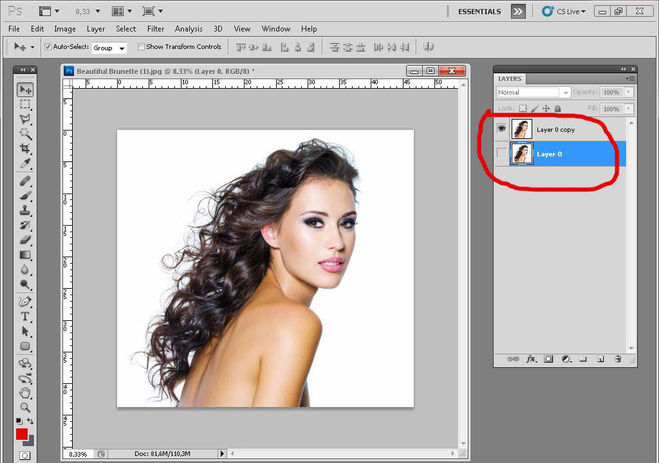The height and width of the screenshot is (463, 659).
Task: Select the Crop tool
Action: [25, 148]
